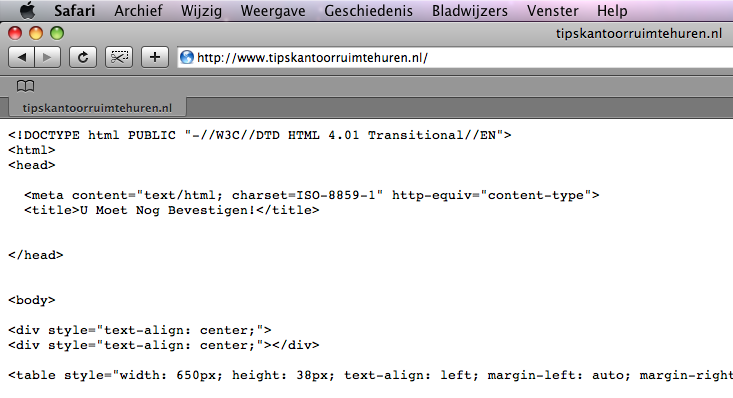Viewport: 733px width, 398px height.
Task: Open the Apple menu
Action: tap(28, 10)
